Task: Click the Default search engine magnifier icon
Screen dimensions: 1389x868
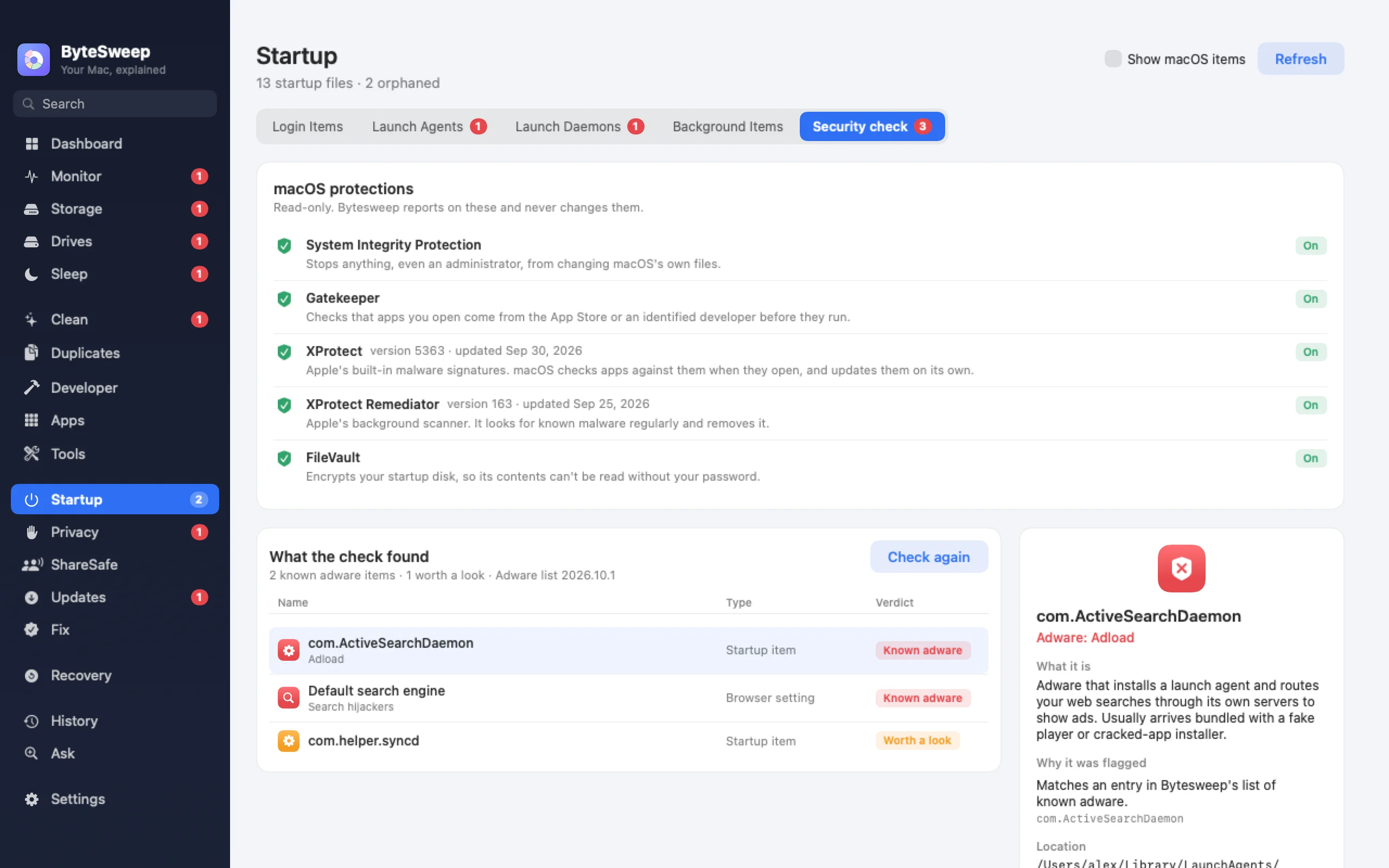Action: [289, 698]
